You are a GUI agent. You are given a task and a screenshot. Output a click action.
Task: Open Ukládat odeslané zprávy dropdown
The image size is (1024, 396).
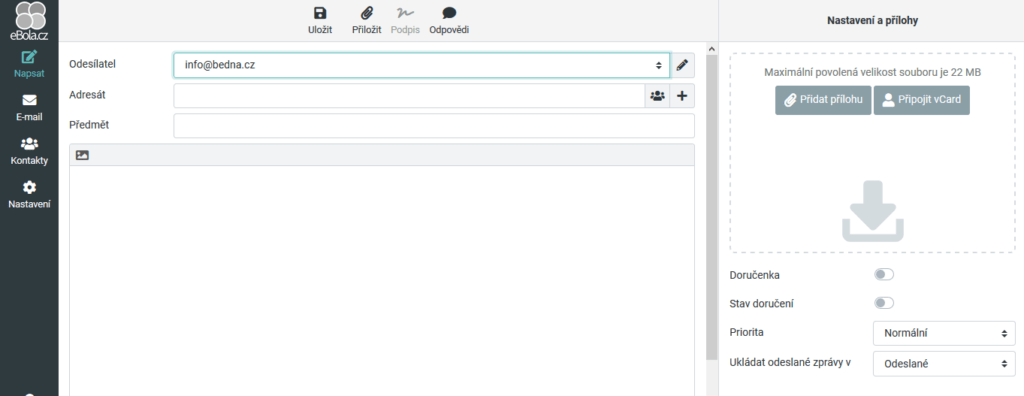944,364
